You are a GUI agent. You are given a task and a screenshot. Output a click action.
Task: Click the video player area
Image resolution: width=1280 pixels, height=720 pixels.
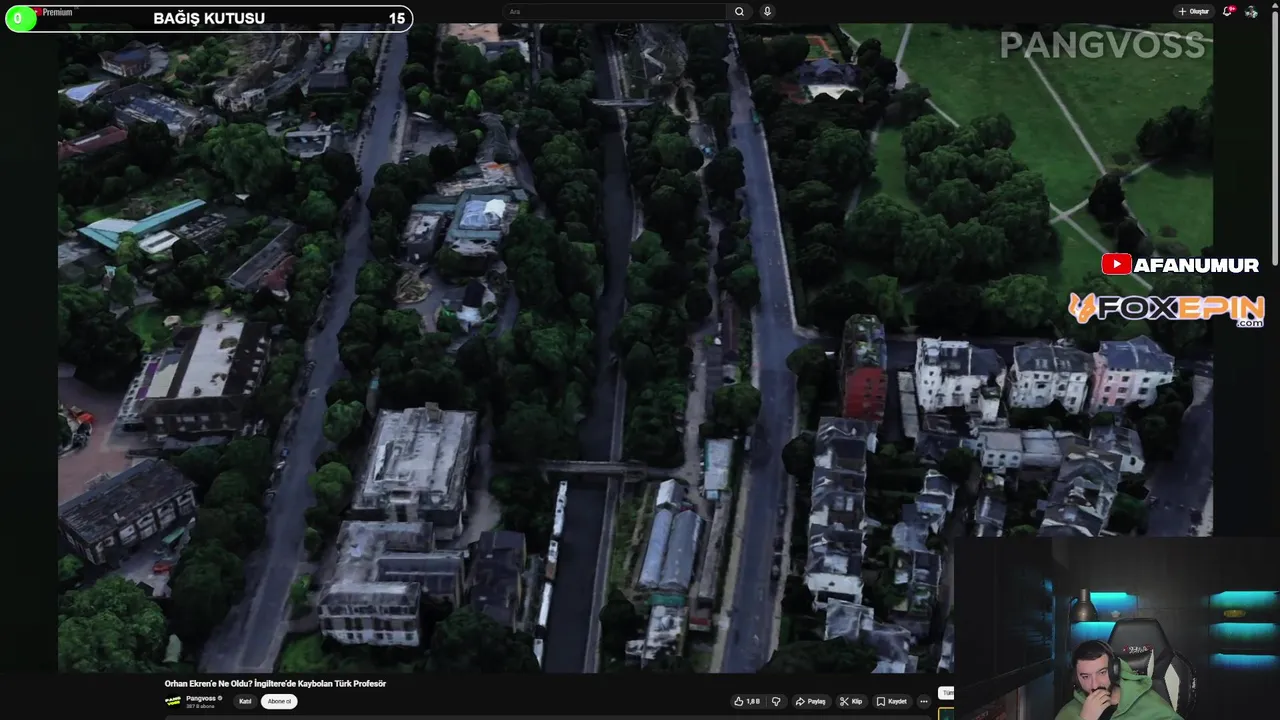[x=635, y=347]
